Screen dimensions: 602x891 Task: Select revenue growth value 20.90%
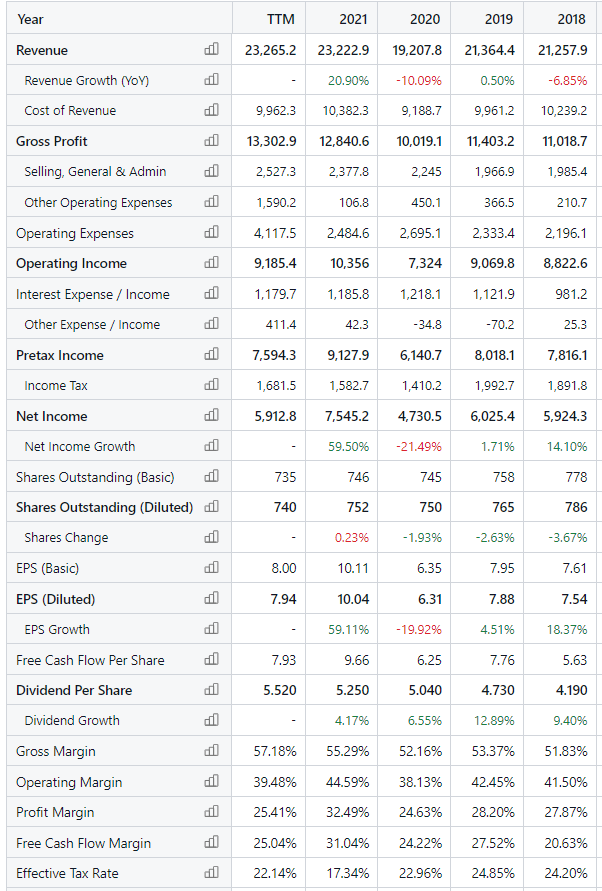(x=348, y=81)
